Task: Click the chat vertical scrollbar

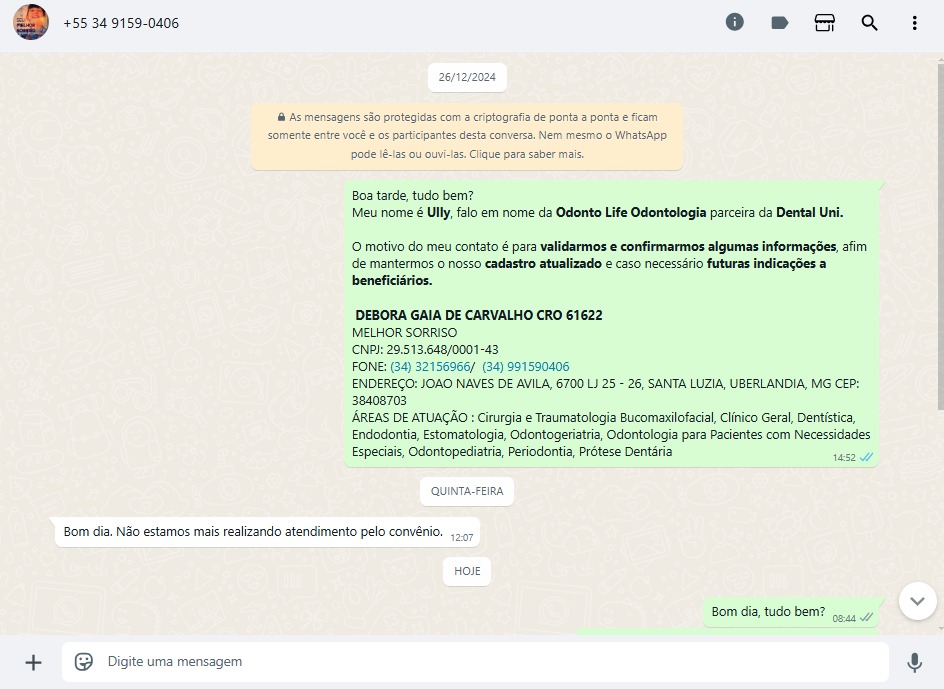Action: pyautogui.click(x=940, y=235)
